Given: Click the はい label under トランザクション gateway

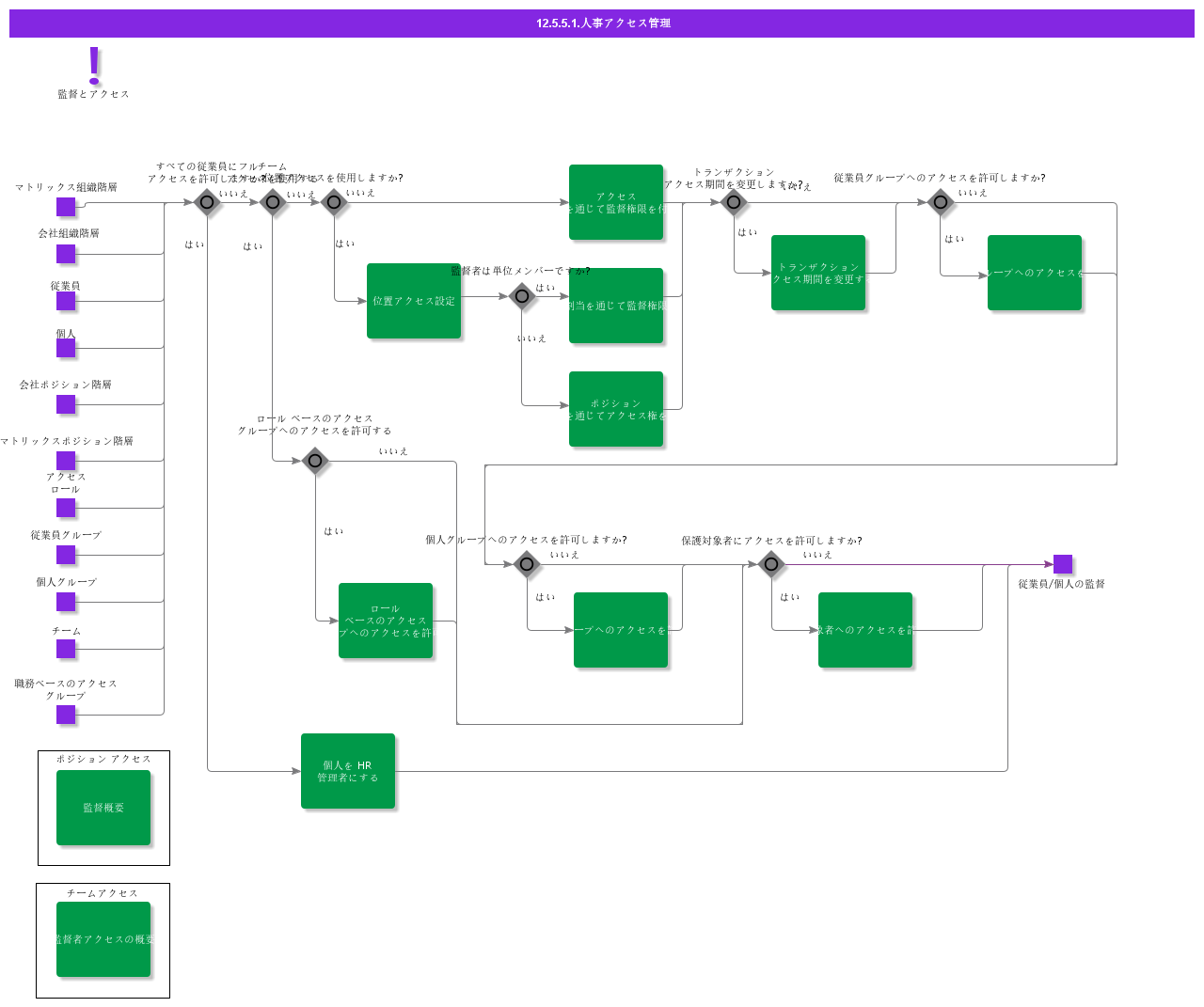Looking at the screenshot, I should click(x=748, y=232).
